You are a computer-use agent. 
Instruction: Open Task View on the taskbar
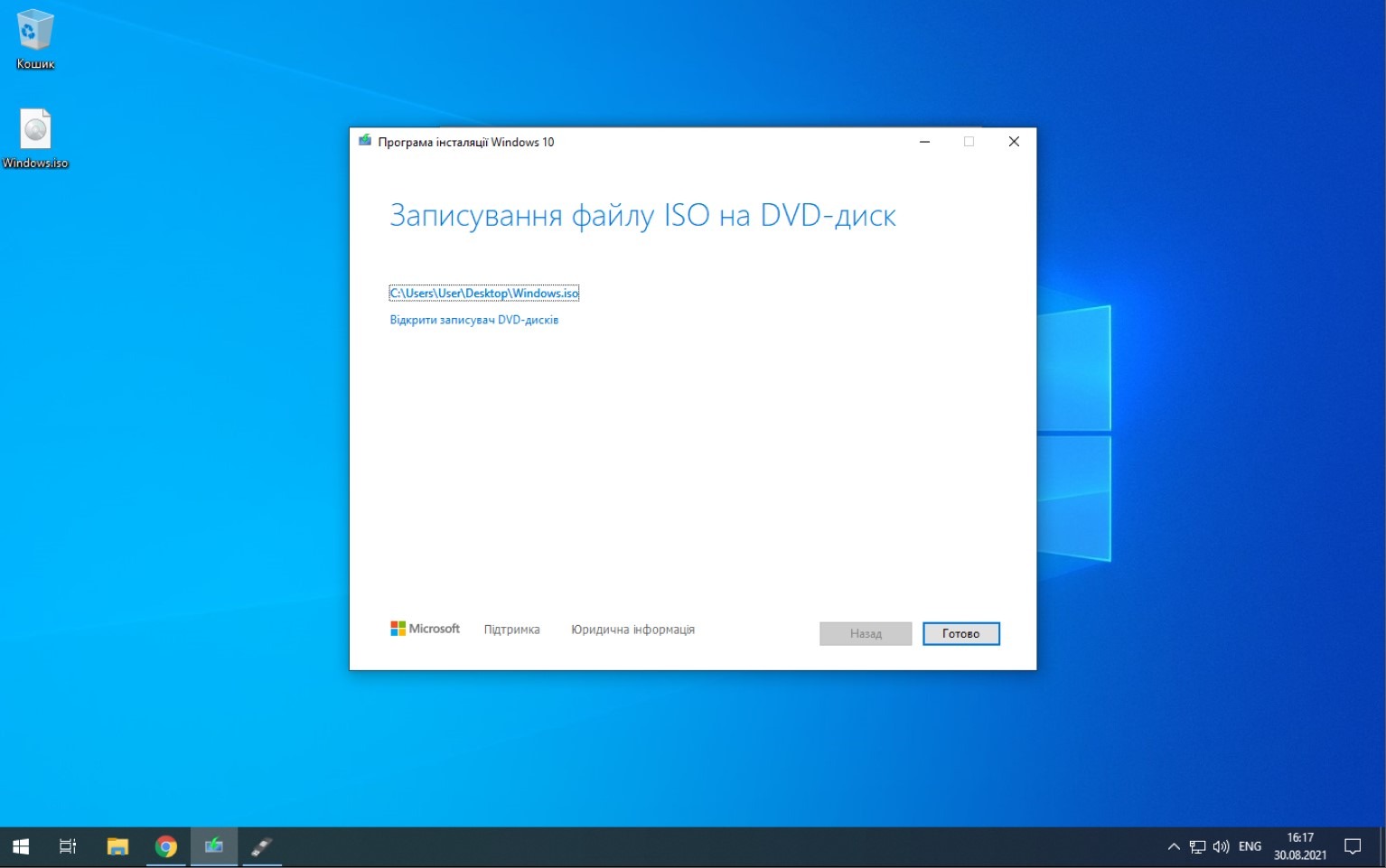pyautogui.click(x=68, y=846)
